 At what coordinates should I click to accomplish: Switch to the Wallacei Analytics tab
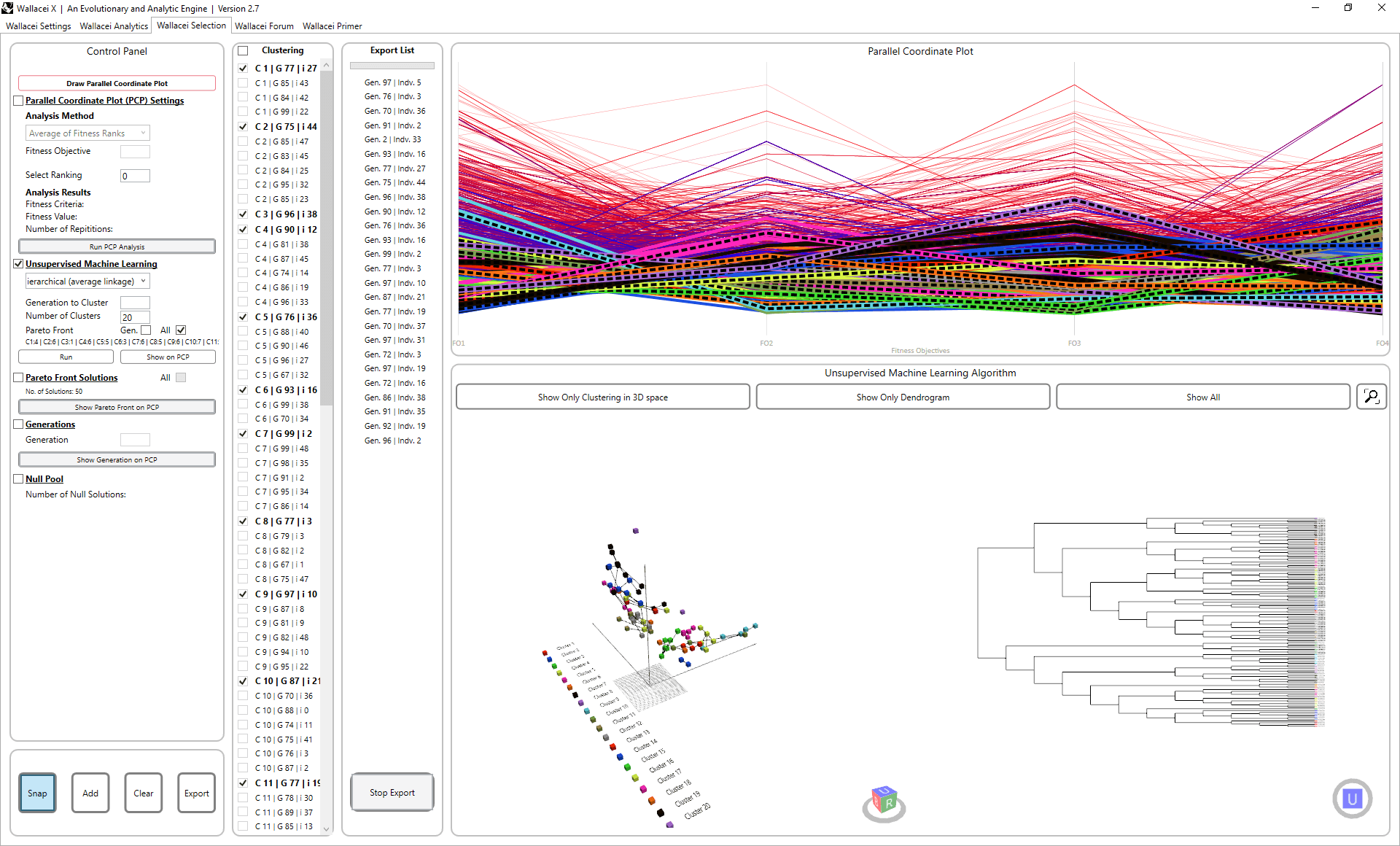coord(114,26)
